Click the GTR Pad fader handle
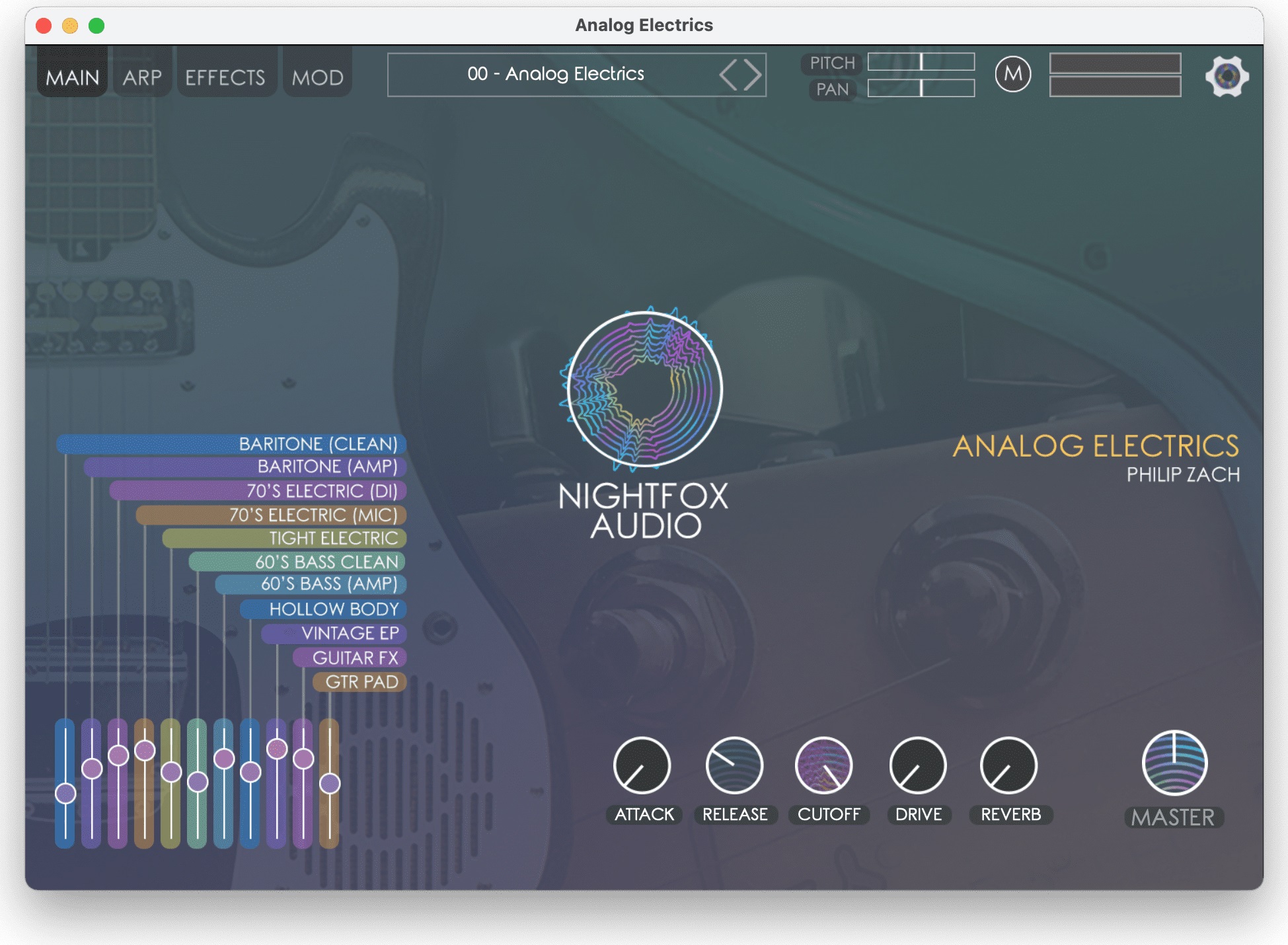Screen dimensions: 1288x945 [330, 784]
